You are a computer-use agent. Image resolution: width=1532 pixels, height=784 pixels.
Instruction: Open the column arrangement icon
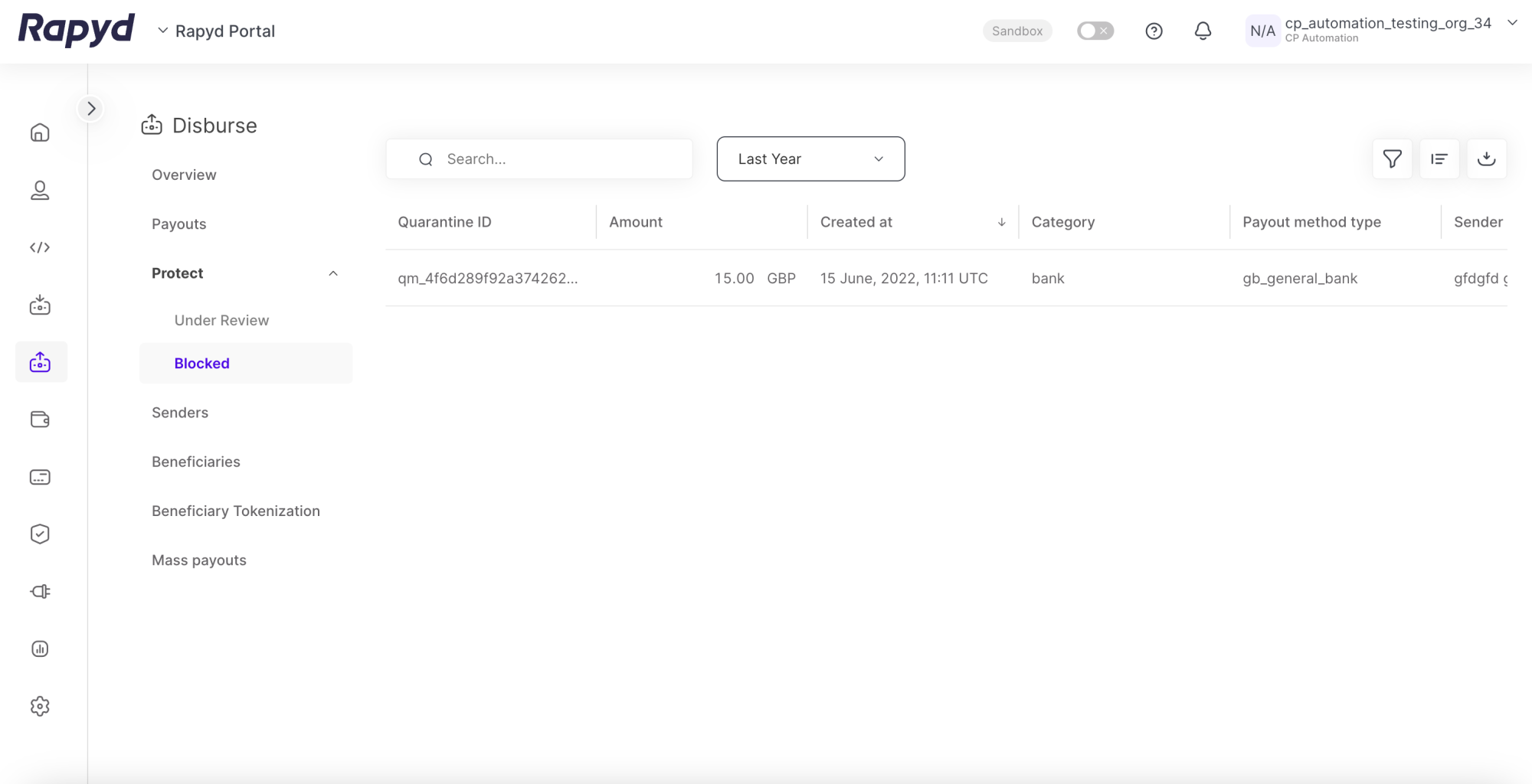(x=1439, y=158)
